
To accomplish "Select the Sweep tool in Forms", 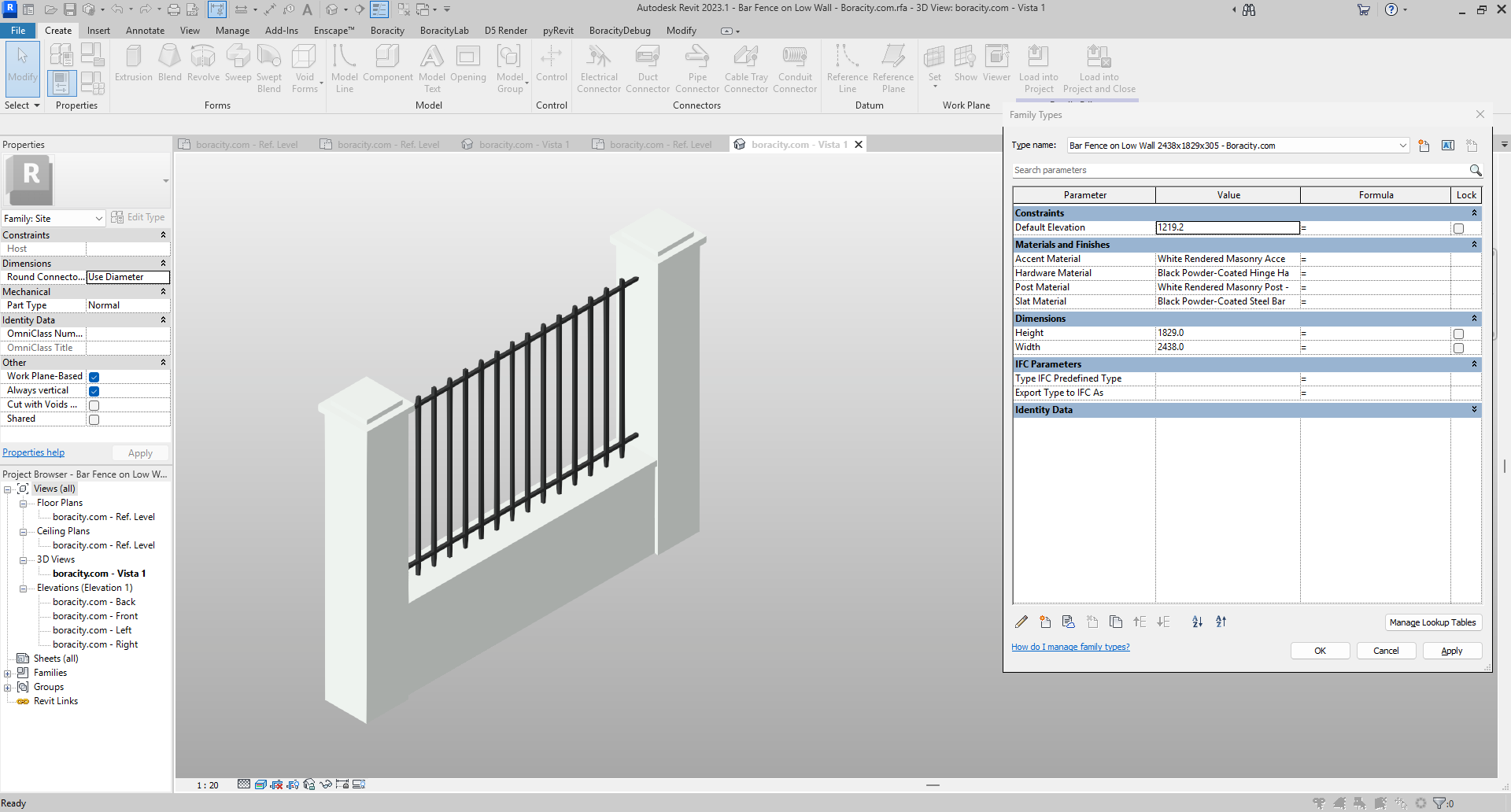I will point(238,64).
